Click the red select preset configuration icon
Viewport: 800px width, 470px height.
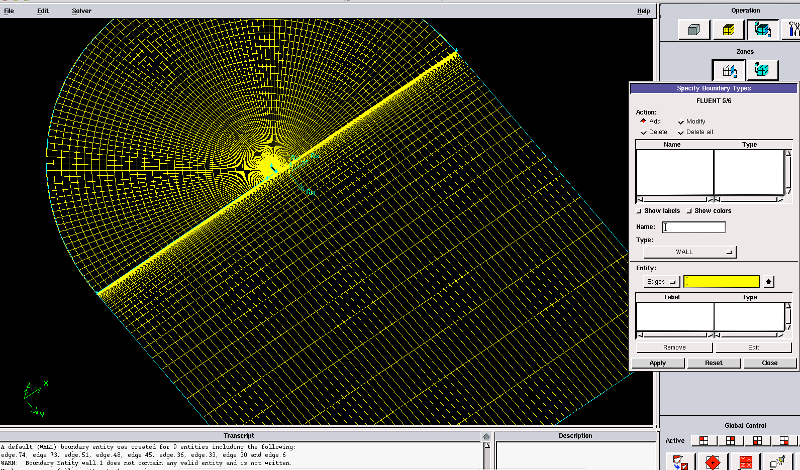click(x=745, y=462)
